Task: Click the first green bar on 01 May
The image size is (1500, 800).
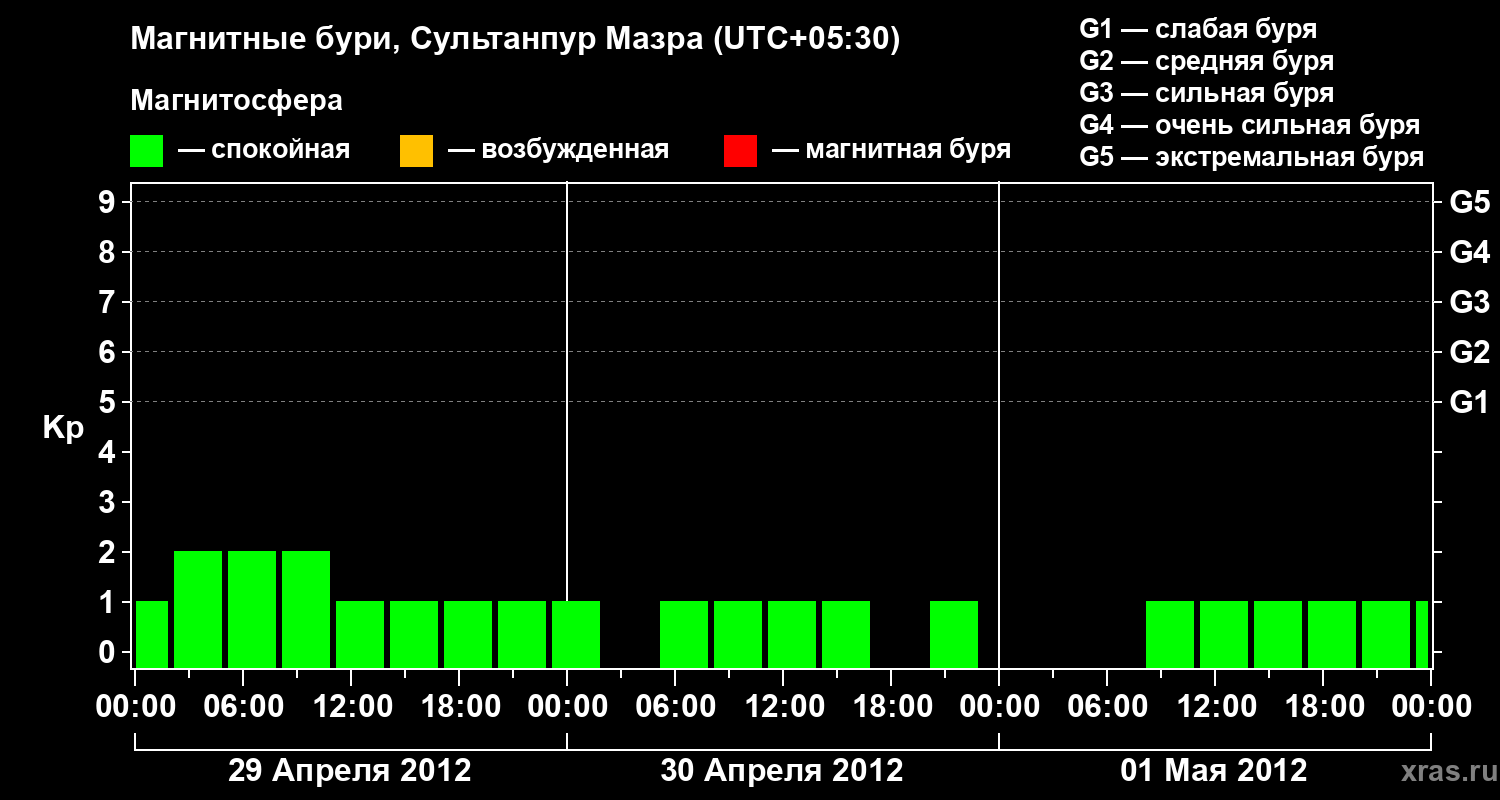Action: tap(1170, 634)
